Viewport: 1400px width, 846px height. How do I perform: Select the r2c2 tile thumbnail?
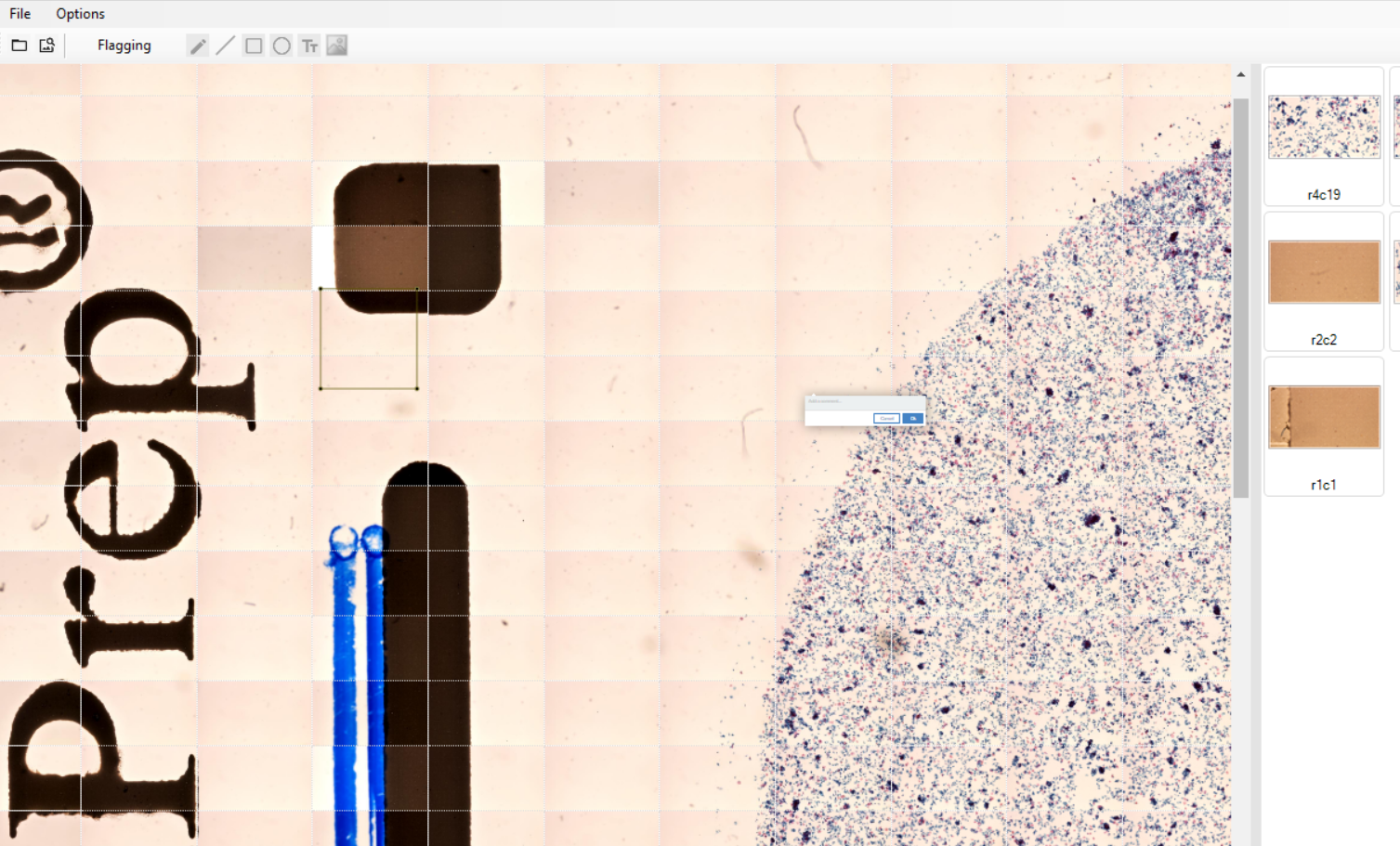pos(1323,272)
